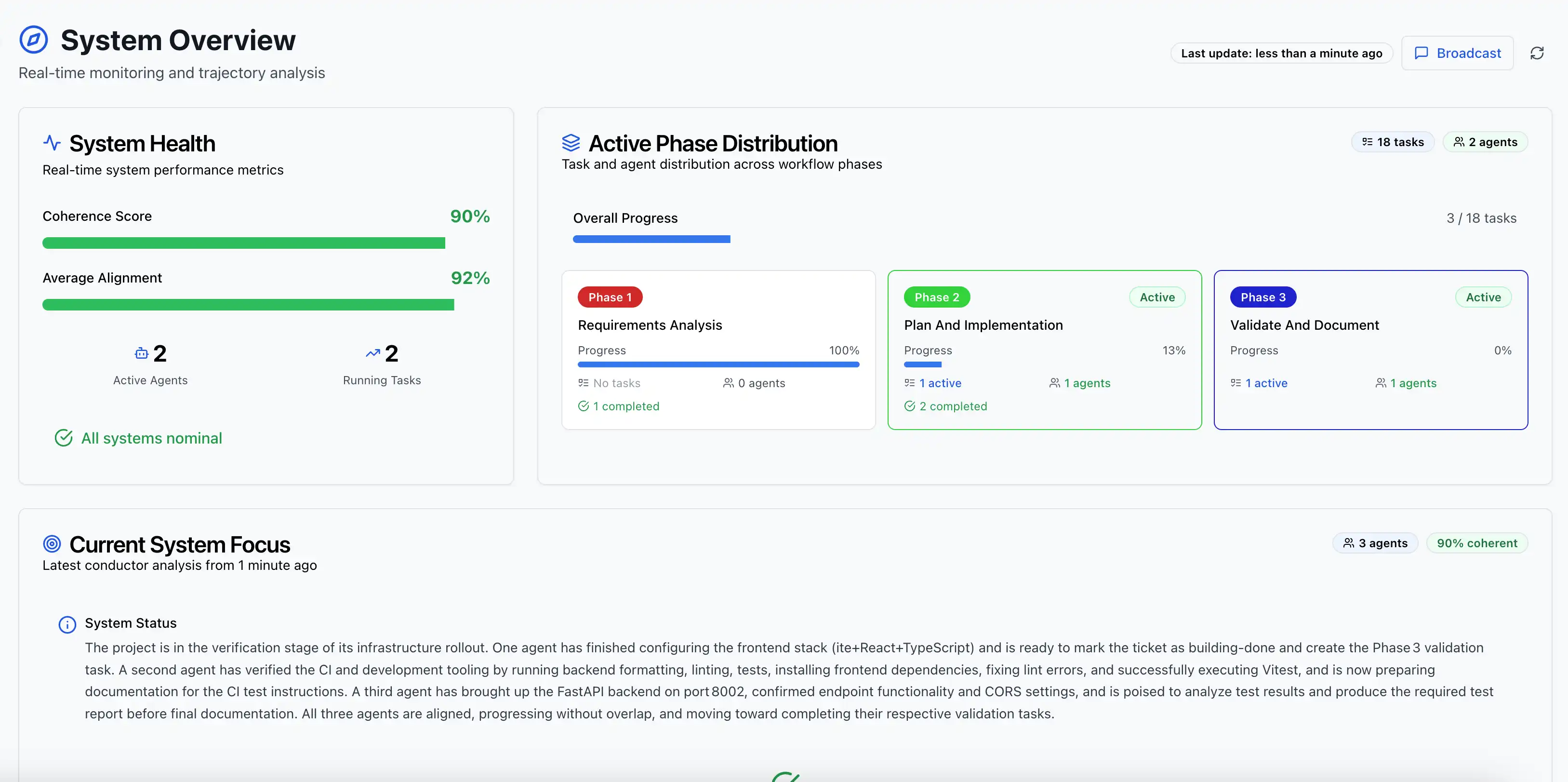Click the compass icon beside System Overview
1568x782 pixels.
pos(33,40)
